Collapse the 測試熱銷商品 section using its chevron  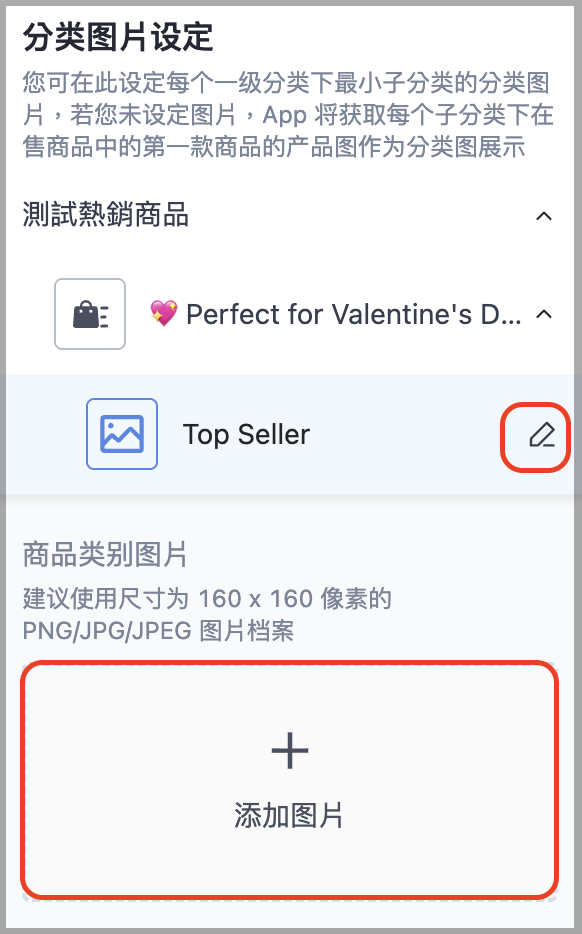(543, 216)
